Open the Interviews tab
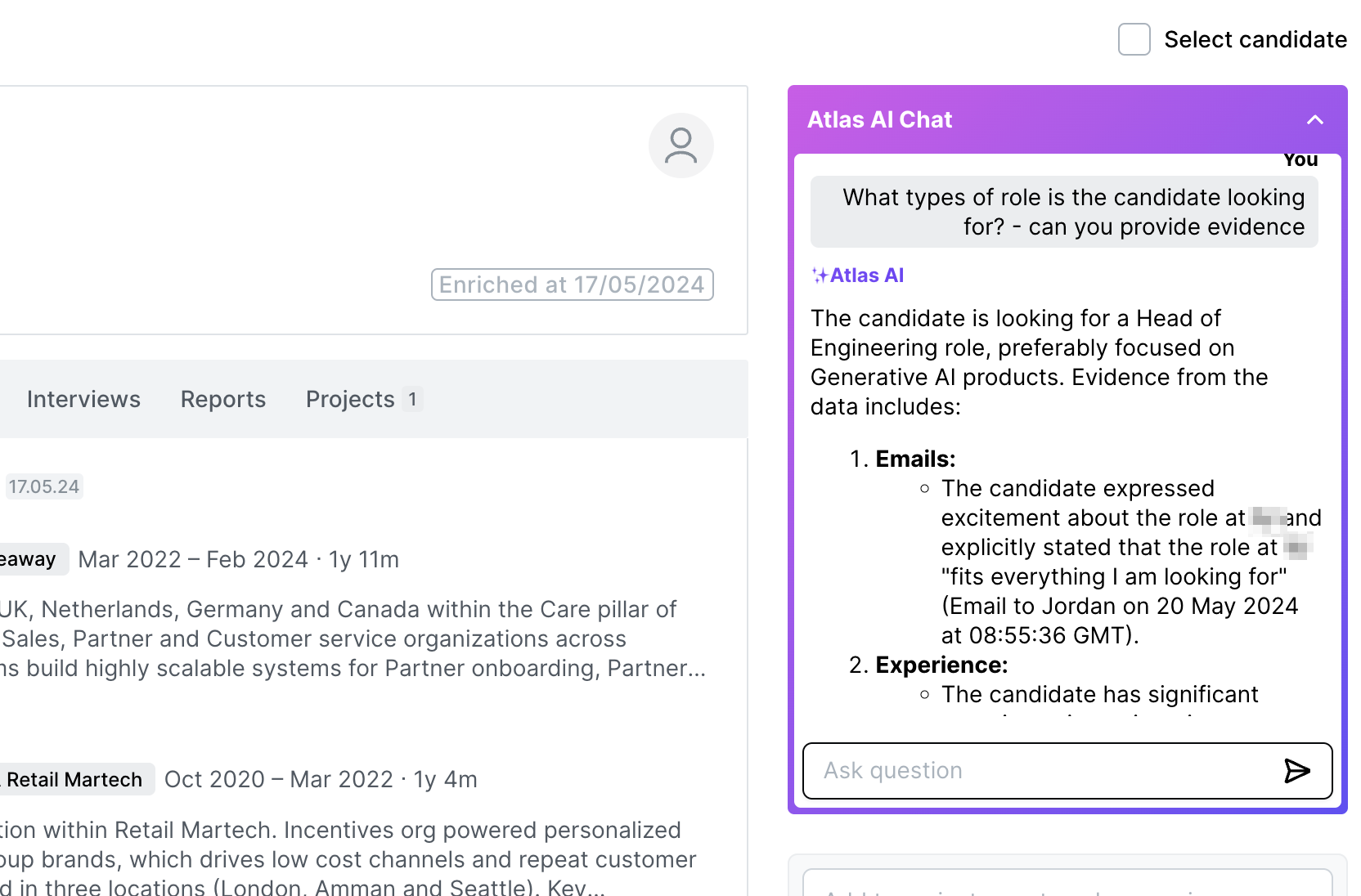Image resolution: width=1361 pixels, height=896 pixels. click(x=83, y=399)
